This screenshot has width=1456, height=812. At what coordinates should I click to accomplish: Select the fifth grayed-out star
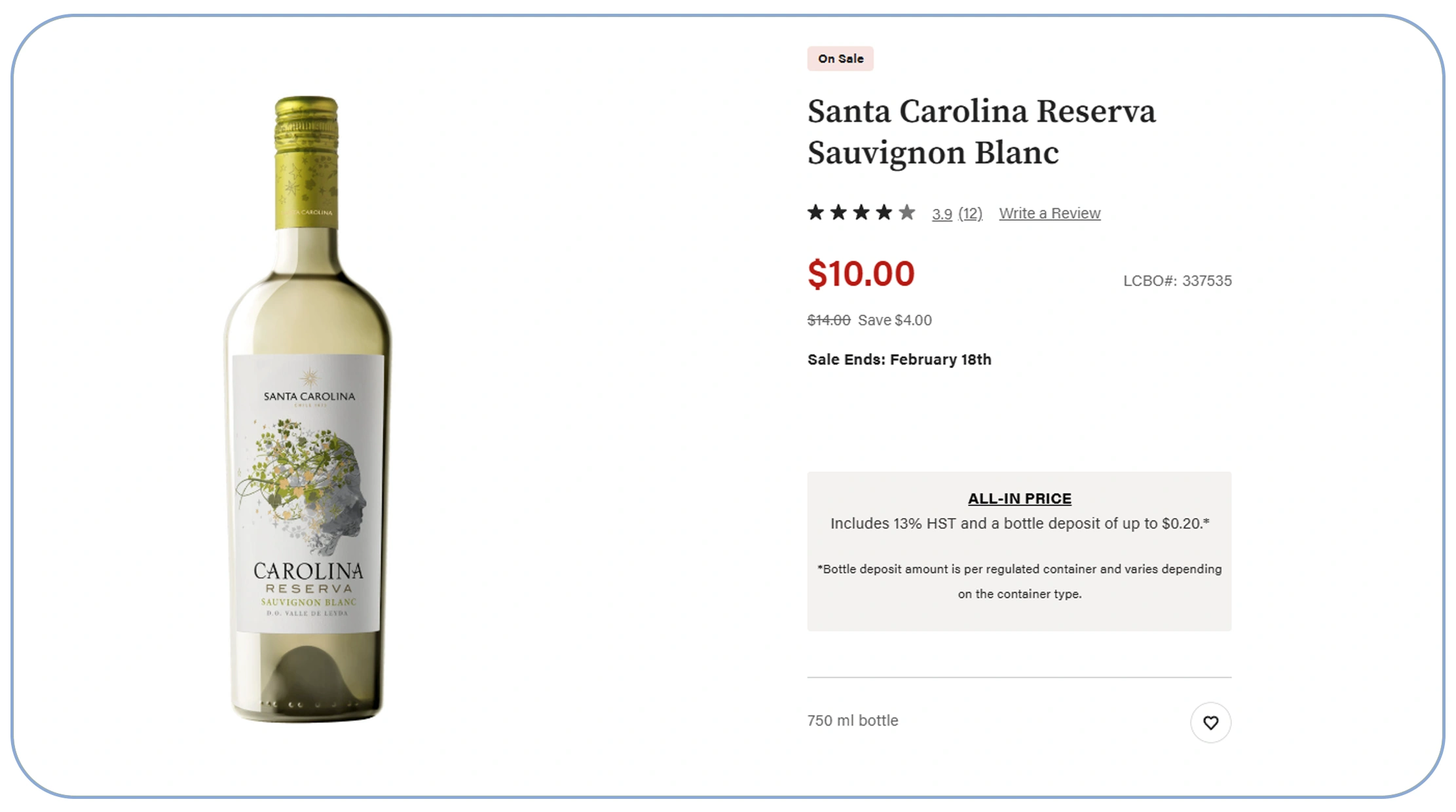pos(908,212)
